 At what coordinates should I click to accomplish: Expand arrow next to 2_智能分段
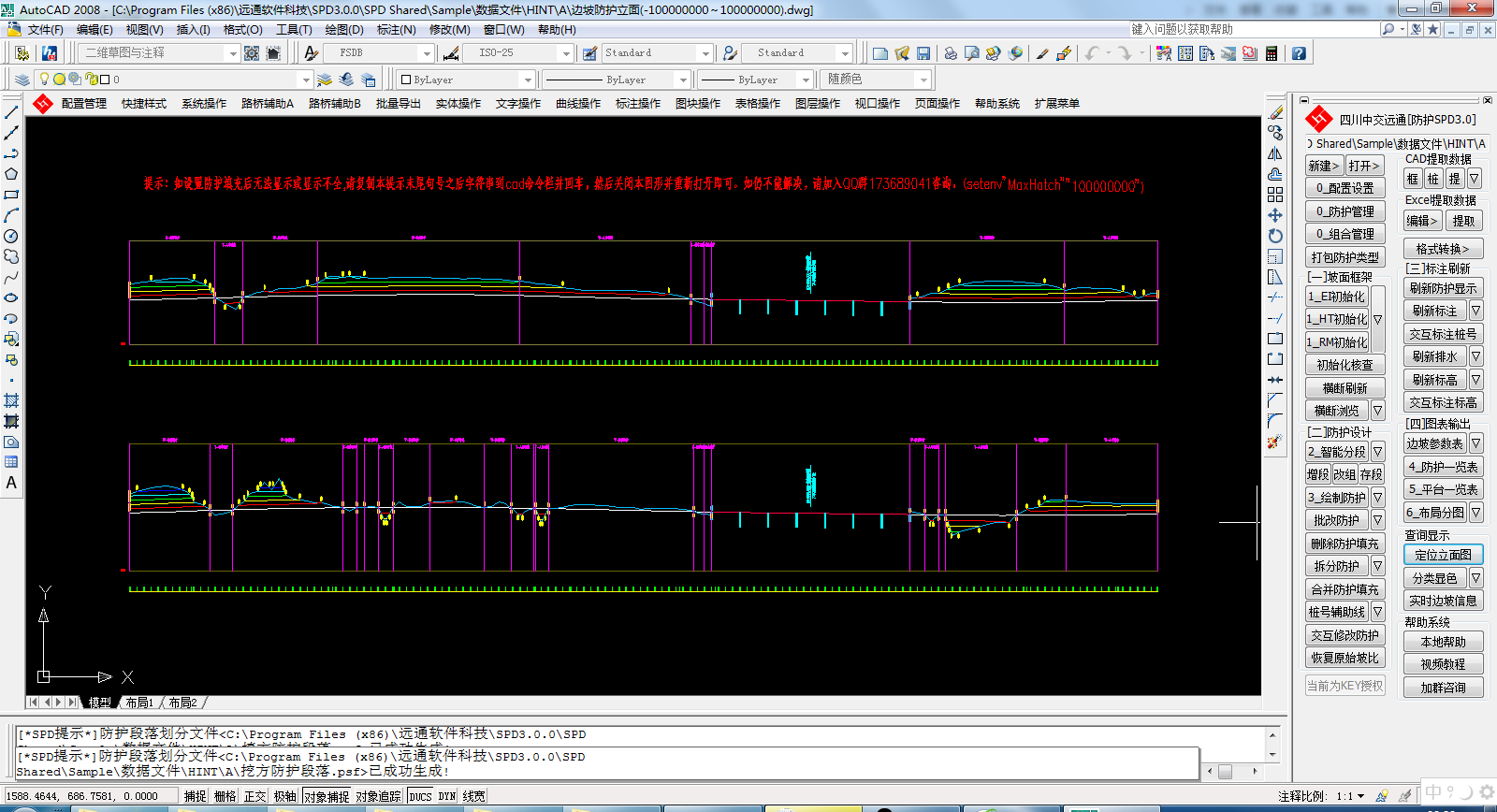click(1377, 452)
